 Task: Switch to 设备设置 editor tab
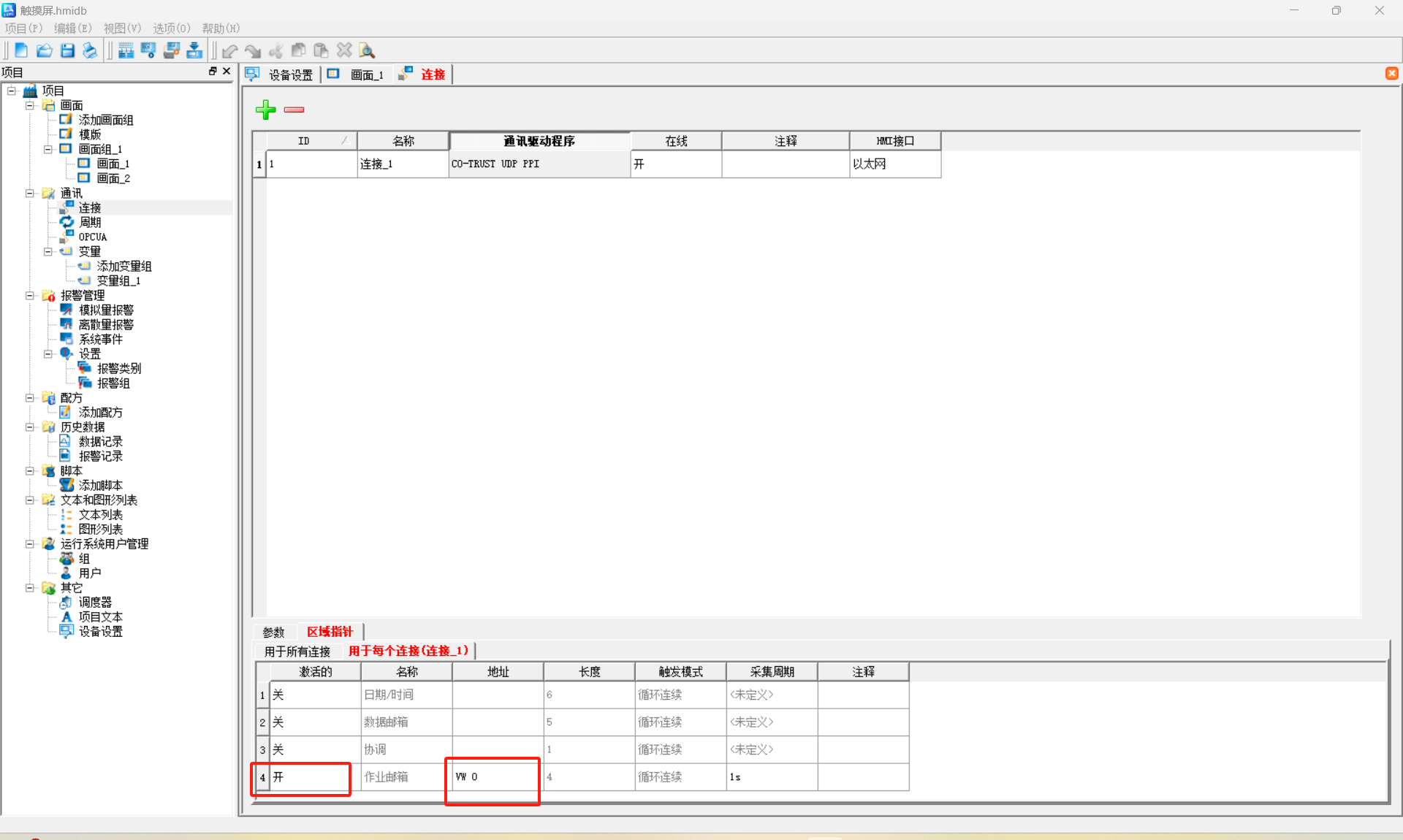pyautogui.click(x=281, y=75)
